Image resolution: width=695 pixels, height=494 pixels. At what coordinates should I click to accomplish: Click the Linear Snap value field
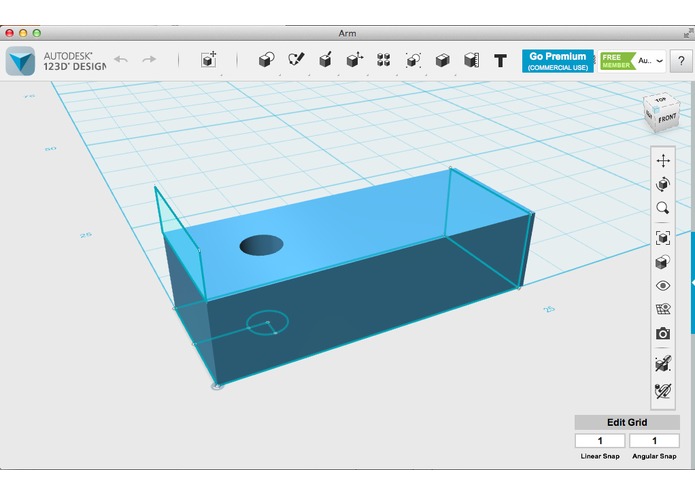tap(600, 441)
